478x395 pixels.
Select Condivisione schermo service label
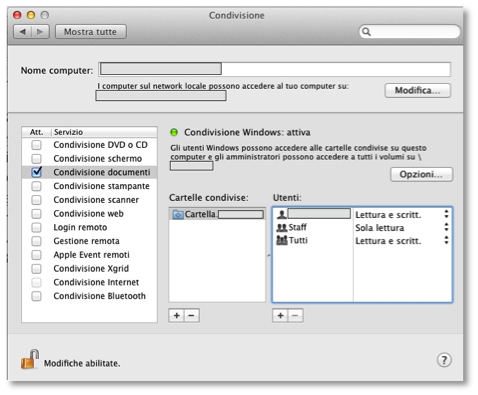tap(98, 158)
